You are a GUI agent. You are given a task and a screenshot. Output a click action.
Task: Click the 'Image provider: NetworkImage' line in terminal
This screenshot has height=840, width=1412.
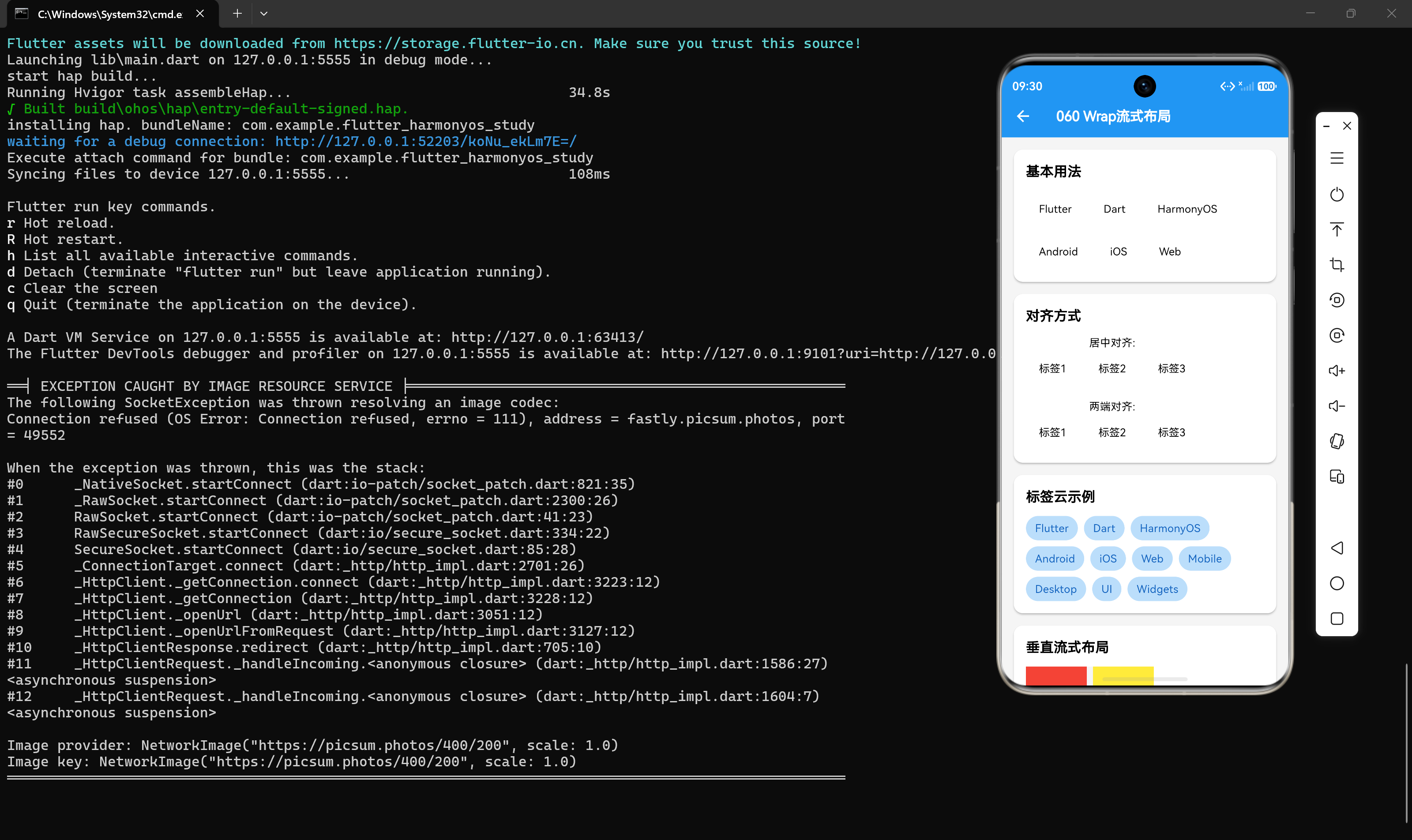(312, 746)
